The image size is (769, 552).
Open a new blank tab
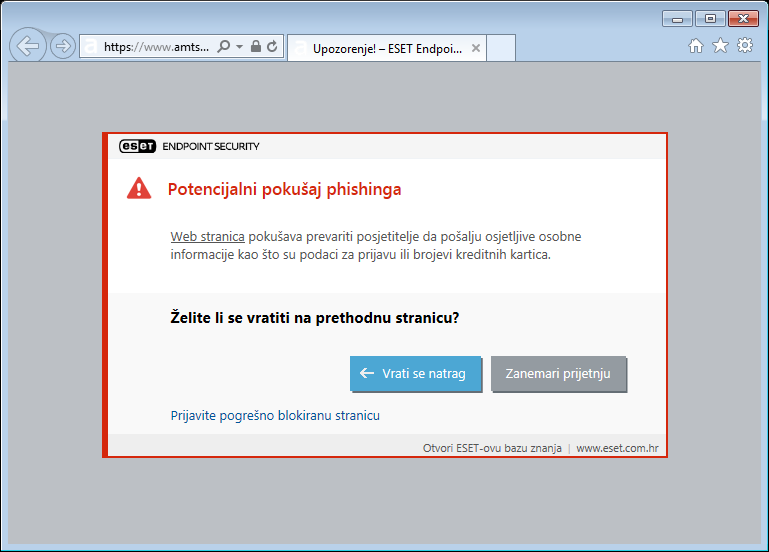pyautogui.click(x=501, y=48)
